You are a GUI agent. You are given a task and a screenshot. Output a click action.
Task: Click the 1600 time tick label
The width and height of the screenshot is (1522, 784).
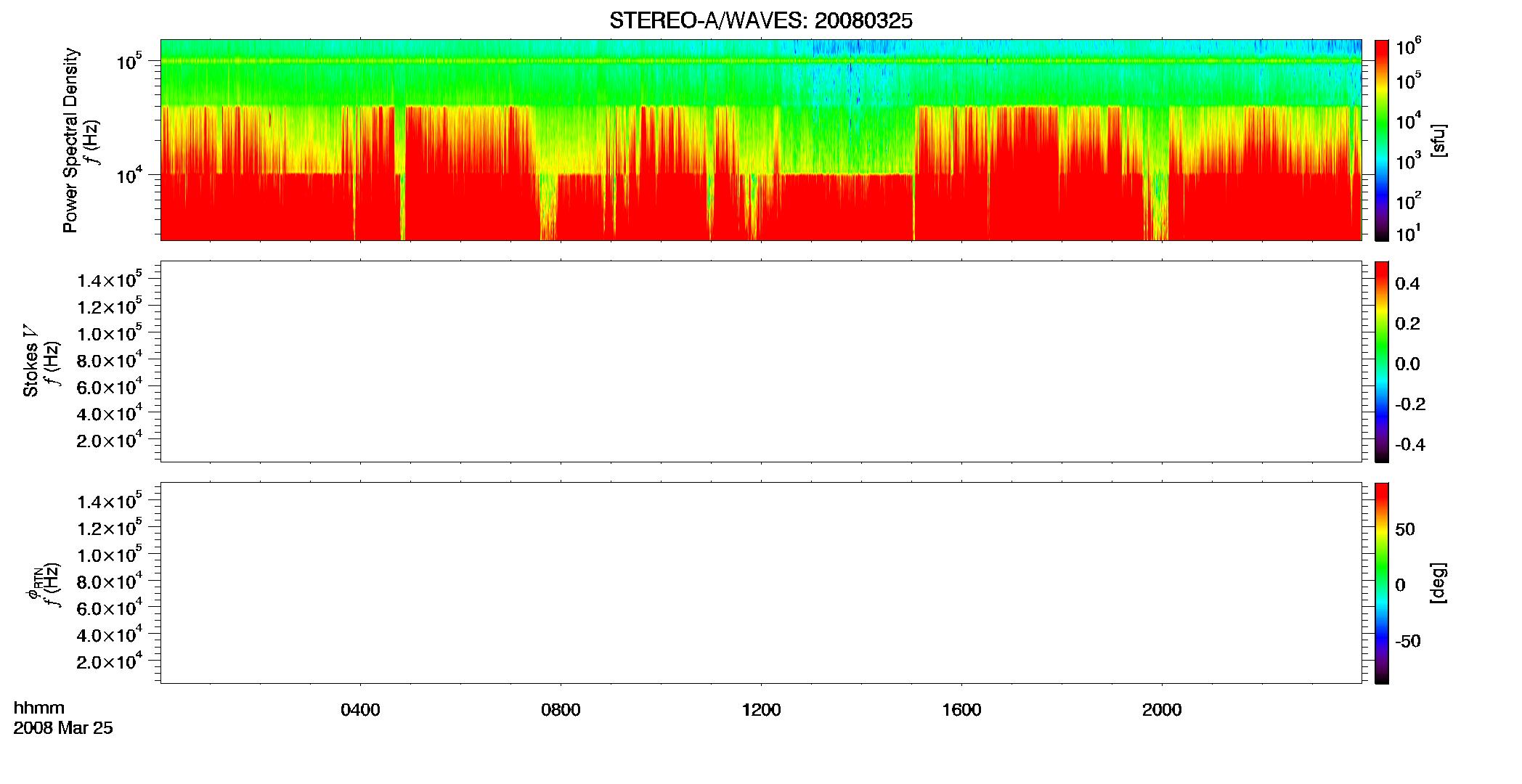coord(961,710)
